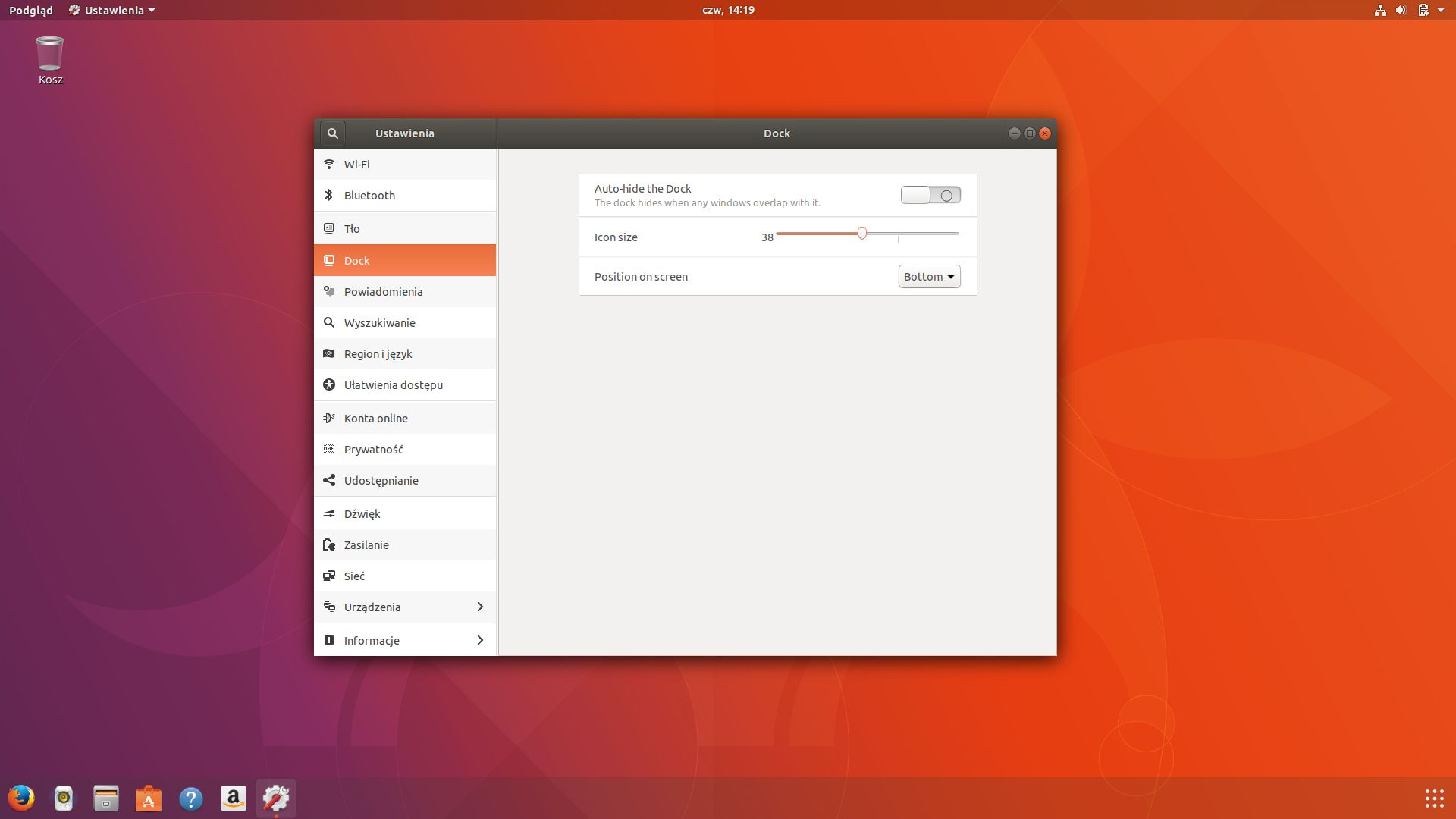The image size is (1456, 819).
Task: Launch Rhythmbox from the dock
Action: [64, 798]
